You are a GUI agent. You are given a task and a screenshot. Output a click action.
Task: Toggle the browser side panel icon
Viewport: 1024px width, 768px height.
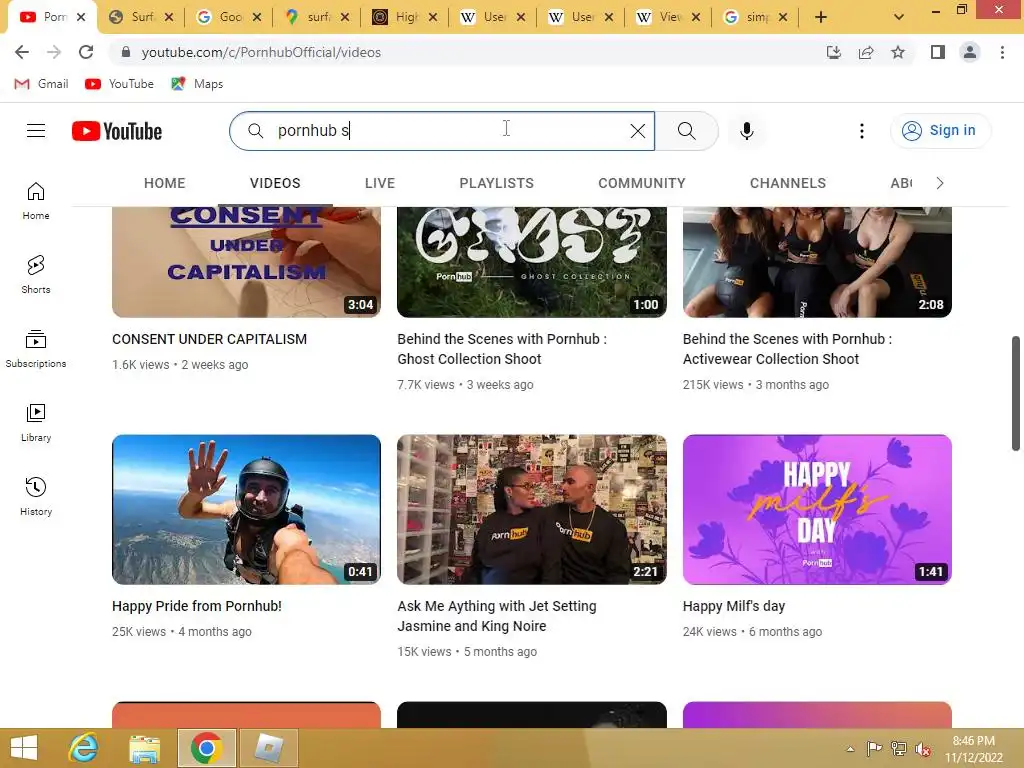pos(938,52)
